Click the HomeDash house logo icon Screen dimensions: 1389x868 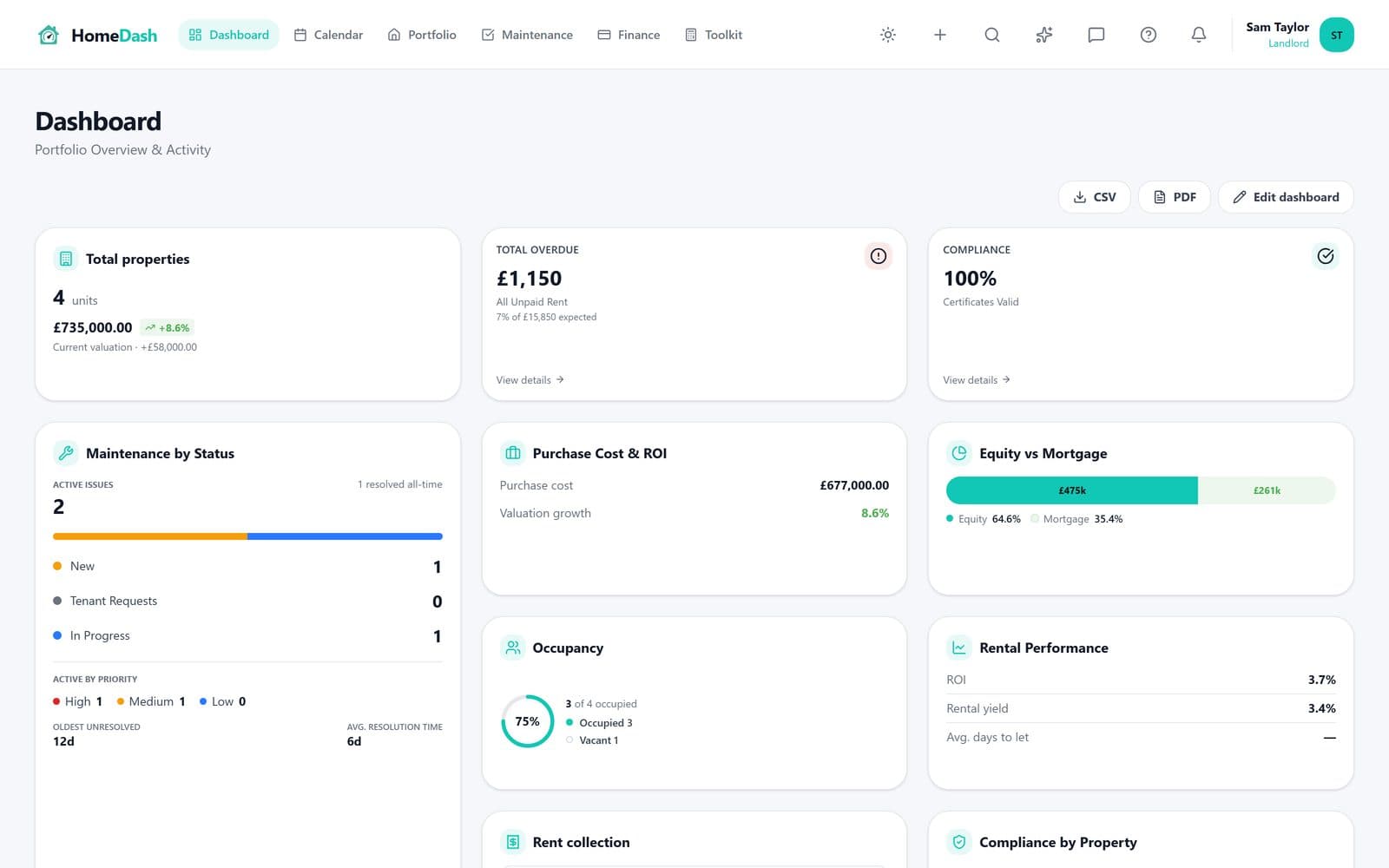49,35
